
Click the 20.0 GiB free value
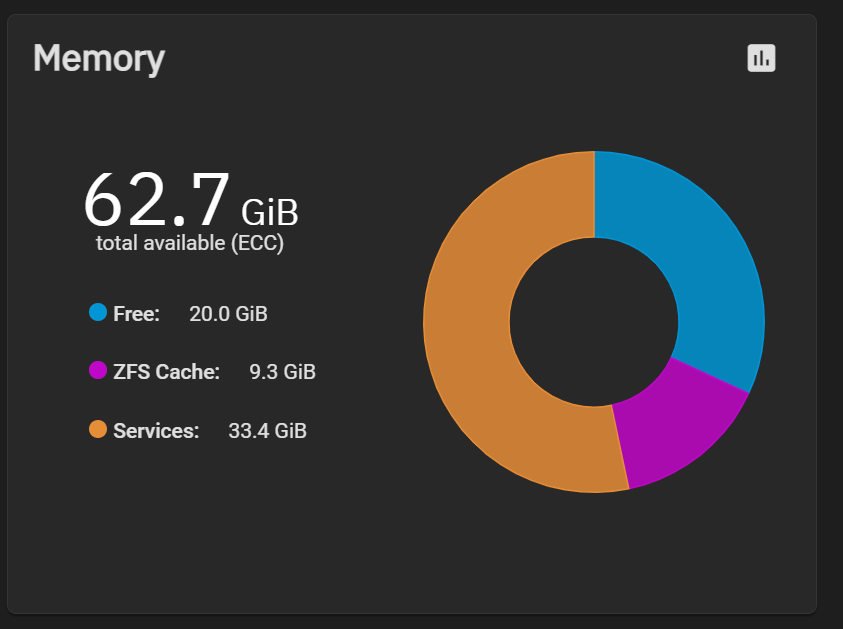[228, 313]
